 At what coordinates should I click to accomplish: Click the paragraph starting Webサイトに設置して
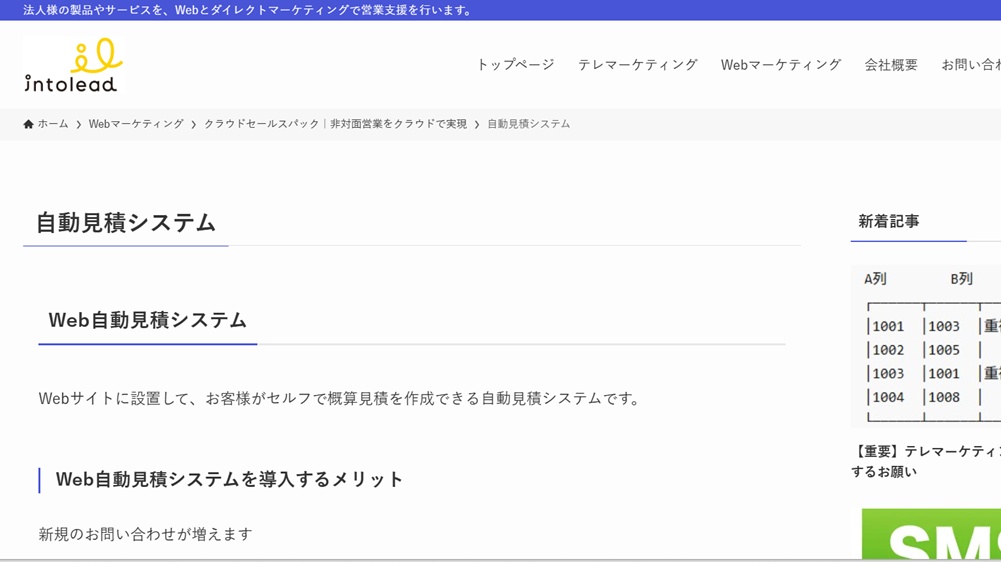(340, 399)
